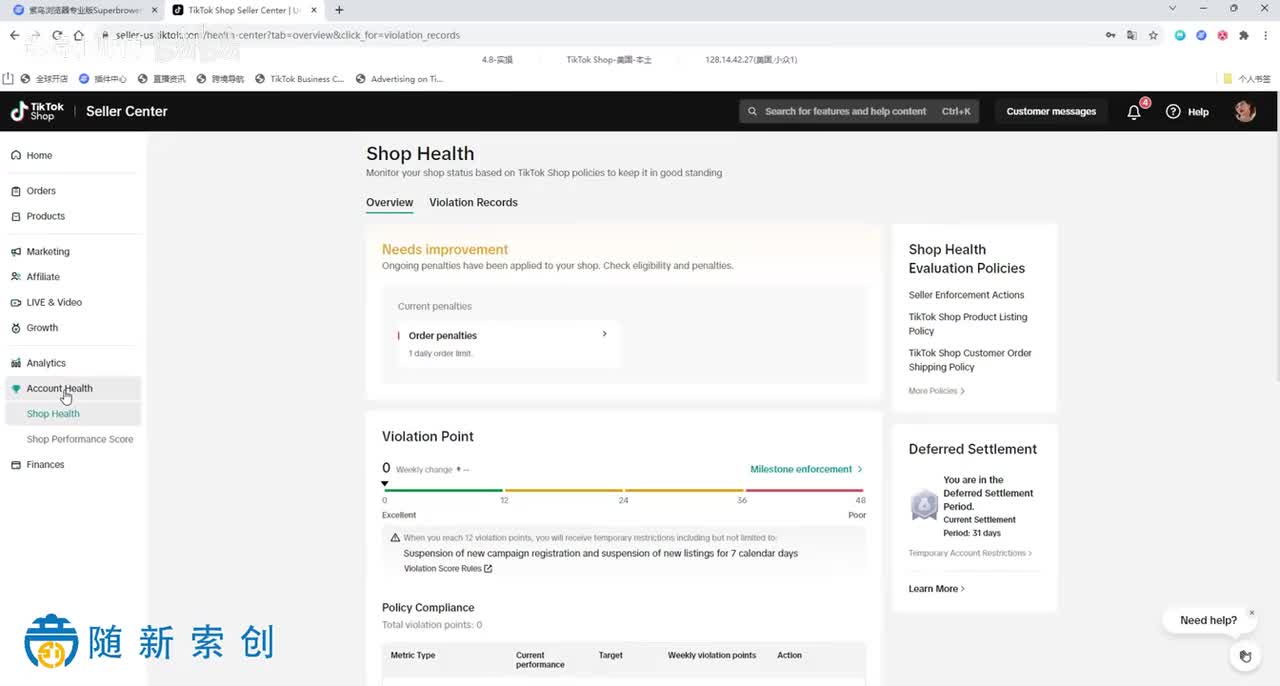1280x686 pixels.
Task: Expand More Policies list
Action: click(936, 391)
